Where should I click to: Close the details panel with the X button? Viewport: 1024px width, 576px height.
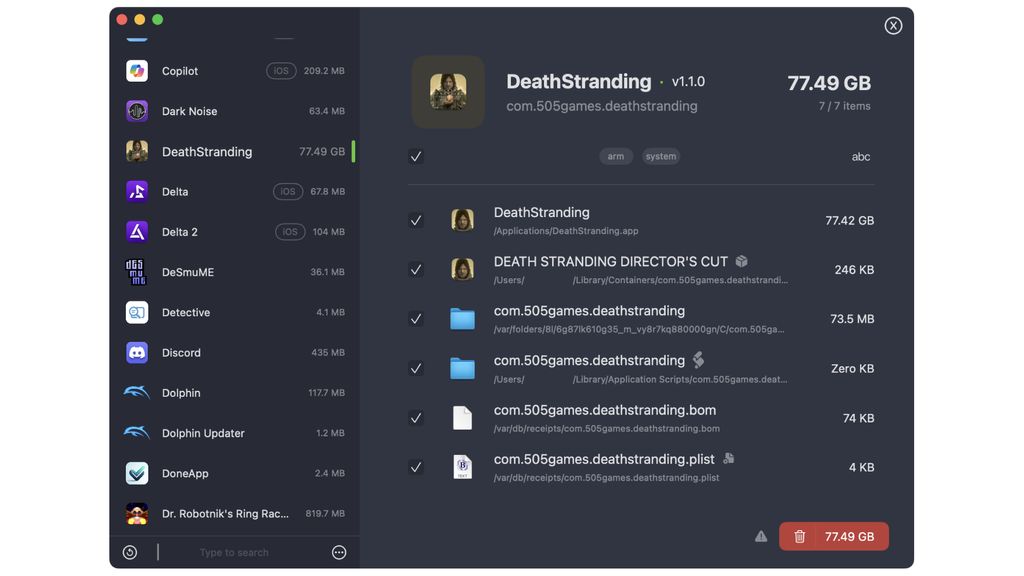tap(893, 25)
